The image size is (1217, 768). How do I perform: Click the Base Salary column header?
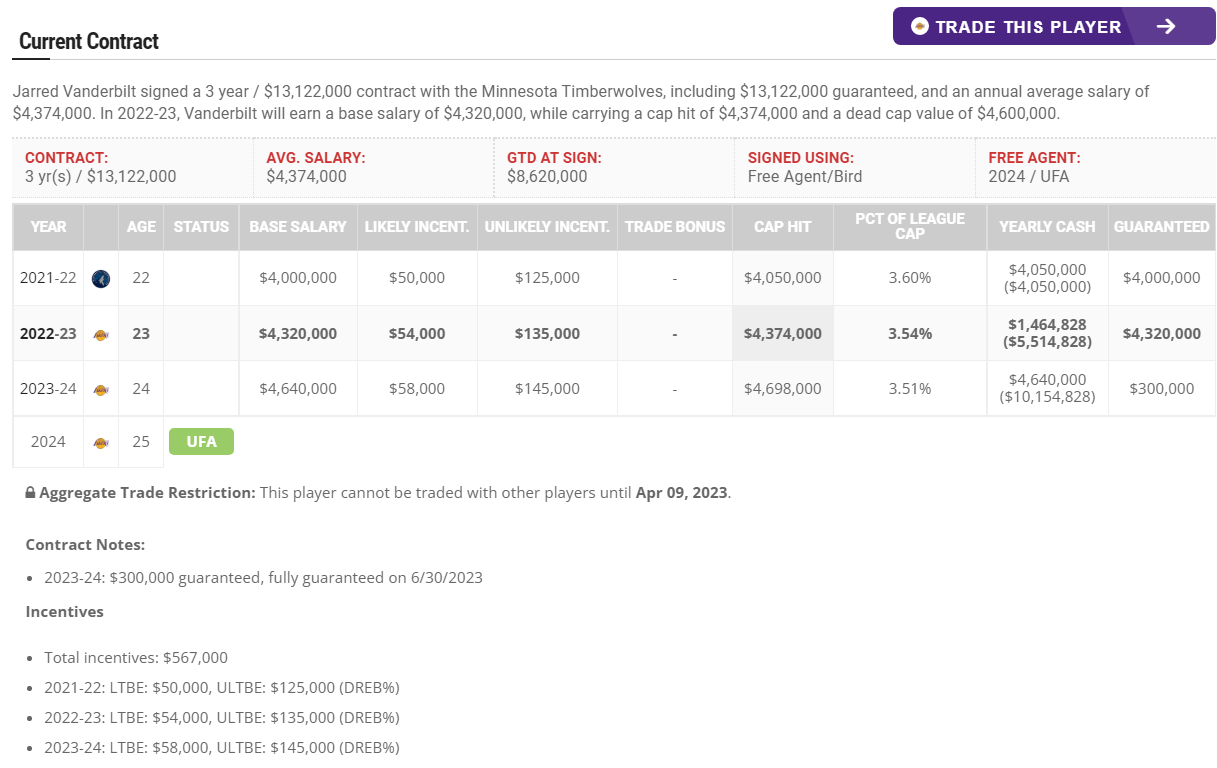(298, 227)
